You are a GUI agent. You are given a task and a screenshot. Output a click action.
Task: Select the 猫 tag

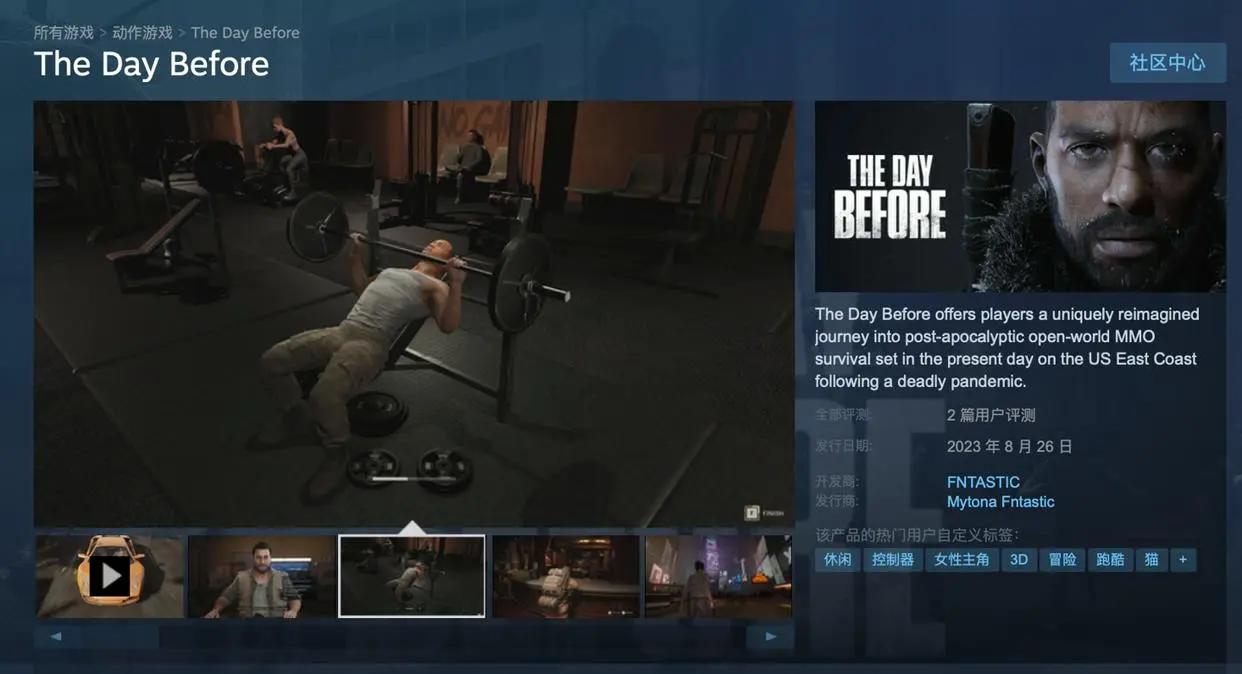[x=1151, y=560]
